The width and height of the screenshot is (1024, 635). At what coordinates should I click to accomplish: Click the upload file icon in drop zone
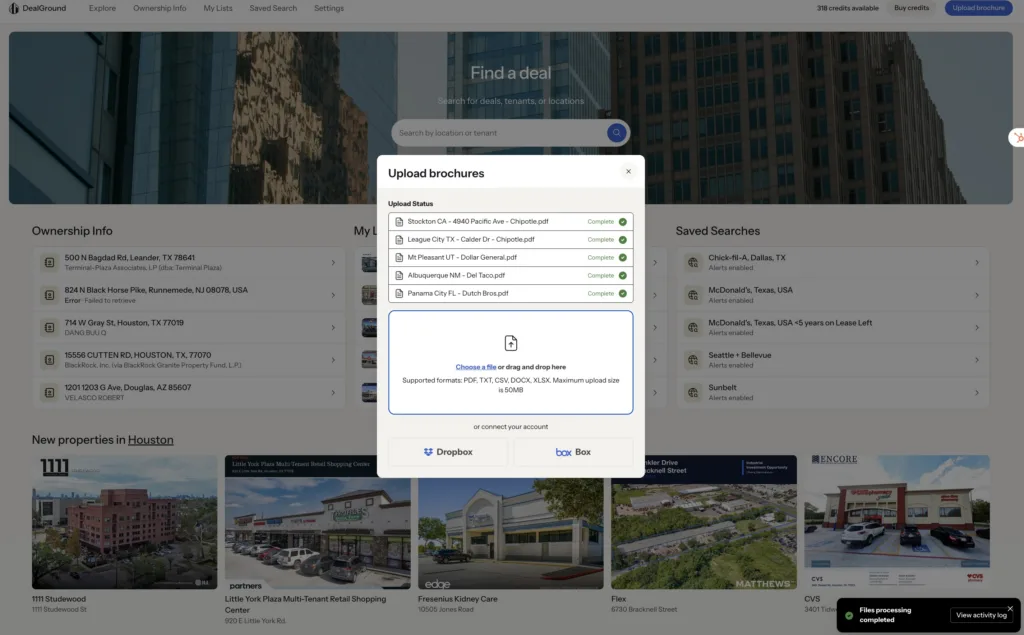pos(511,343)
